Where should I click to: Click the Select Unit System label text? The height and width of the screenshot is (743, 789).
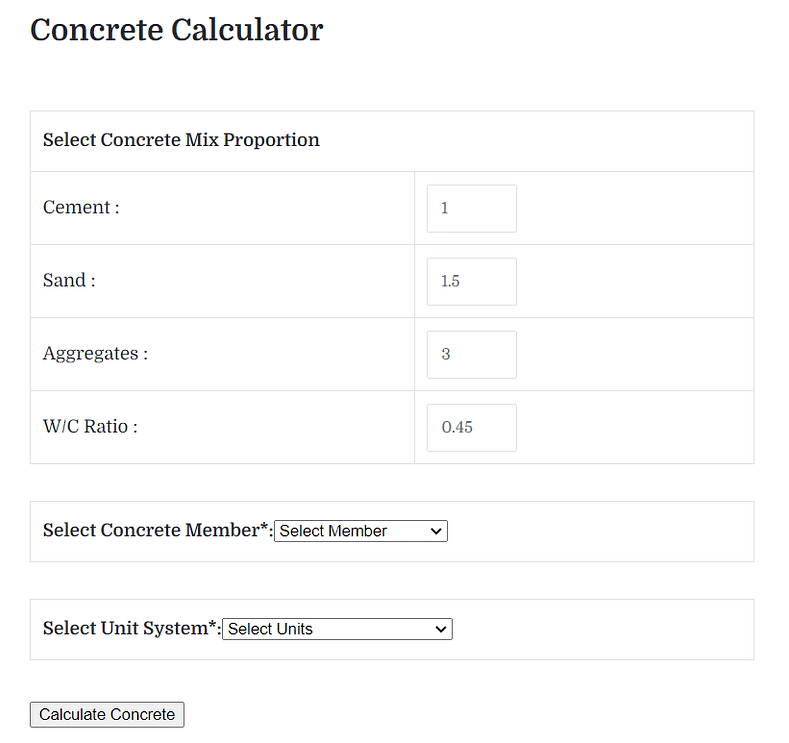pyautogui.click(x=125, y=628)
